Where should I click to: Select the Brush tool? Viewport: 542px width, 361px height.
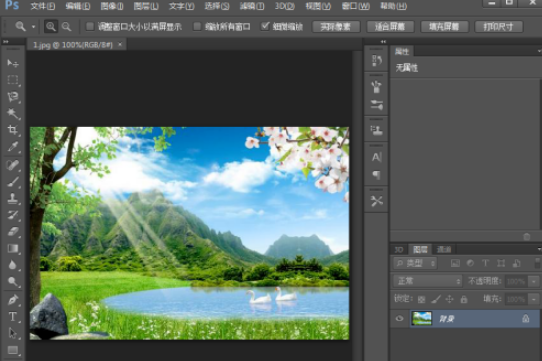click(x=13, y=182)
